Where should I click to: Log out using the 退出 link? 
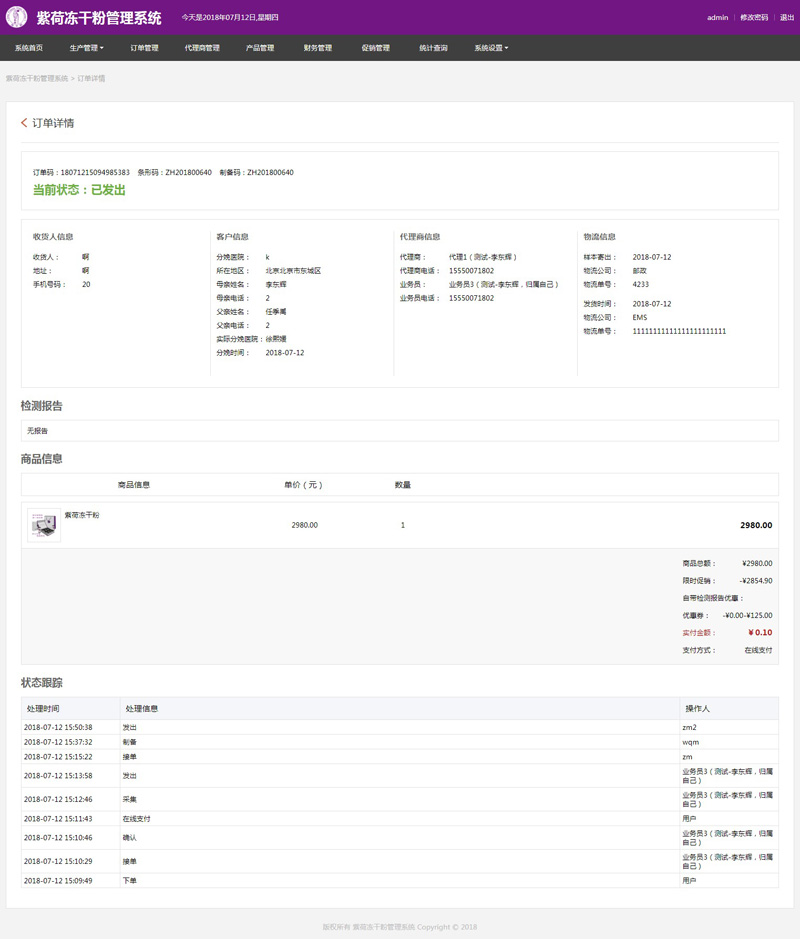click(x=787, y=18)
